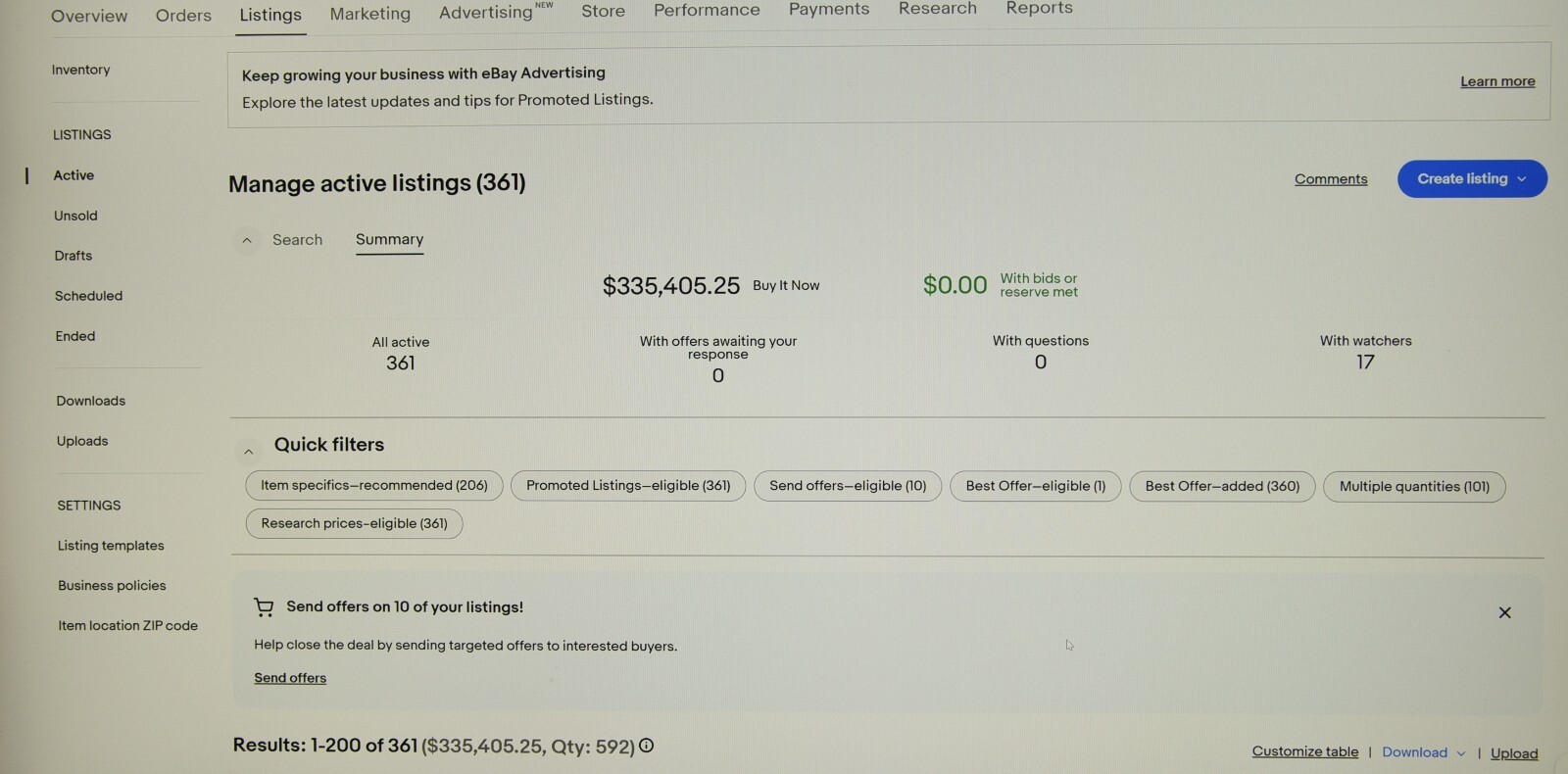Filter by Multiple quantities (101)
1568x774 pixels.
point(1414,487)
